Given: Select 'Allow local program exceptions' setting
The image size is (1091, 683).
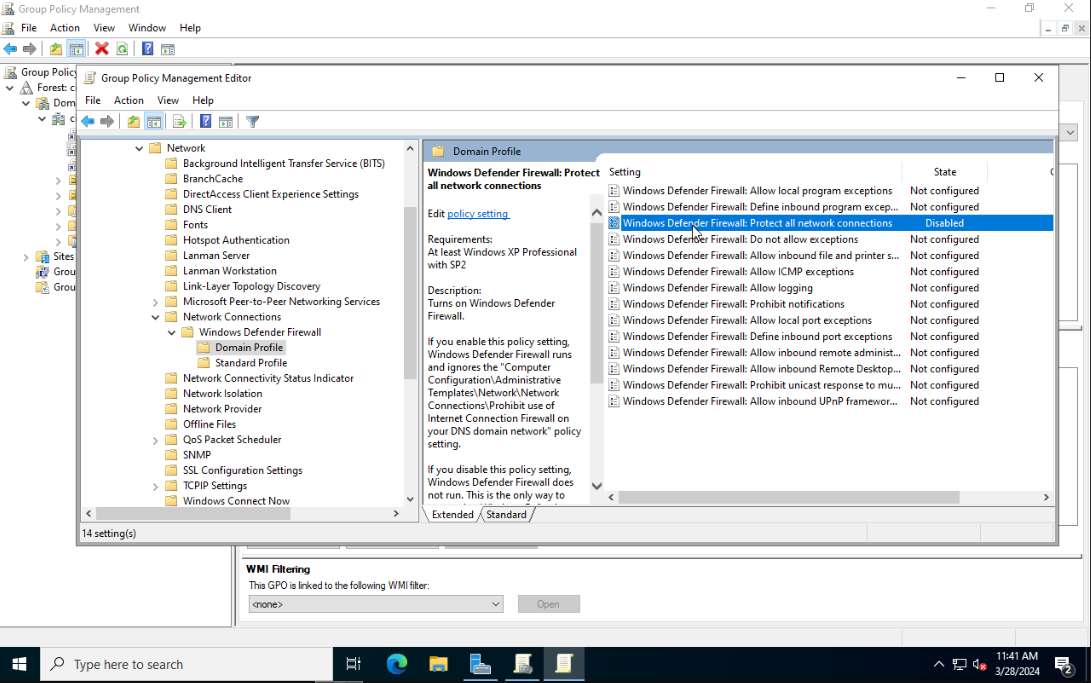Looking at the screenshot, I should coord(757,191).
